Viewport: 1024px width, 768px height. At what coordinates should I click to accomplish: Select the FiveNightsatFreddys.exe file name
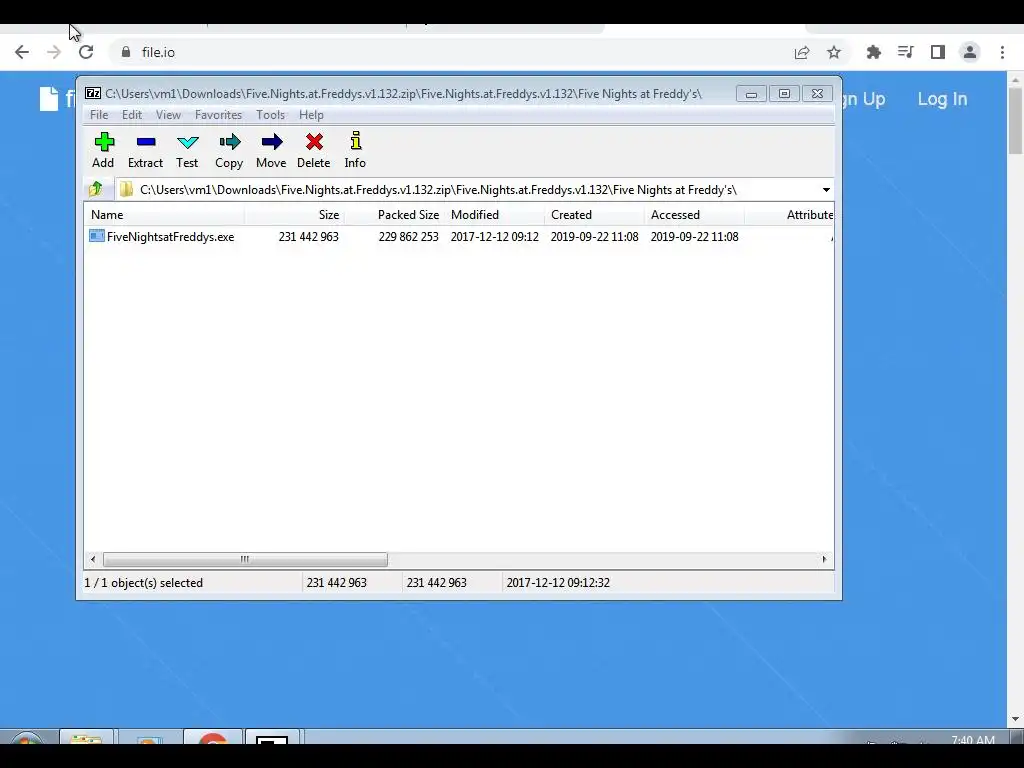(170, 237)
